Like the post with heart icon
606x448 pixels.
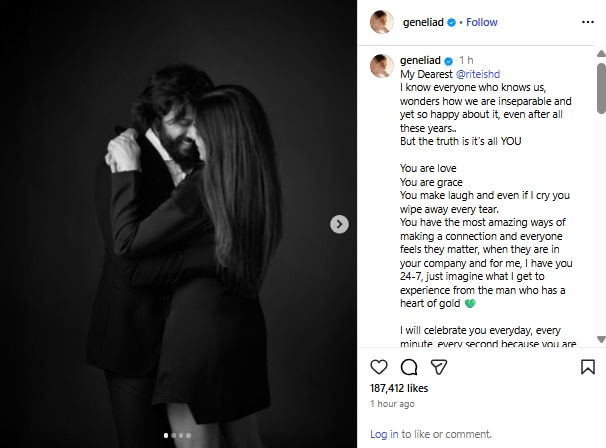coord(379,367)
